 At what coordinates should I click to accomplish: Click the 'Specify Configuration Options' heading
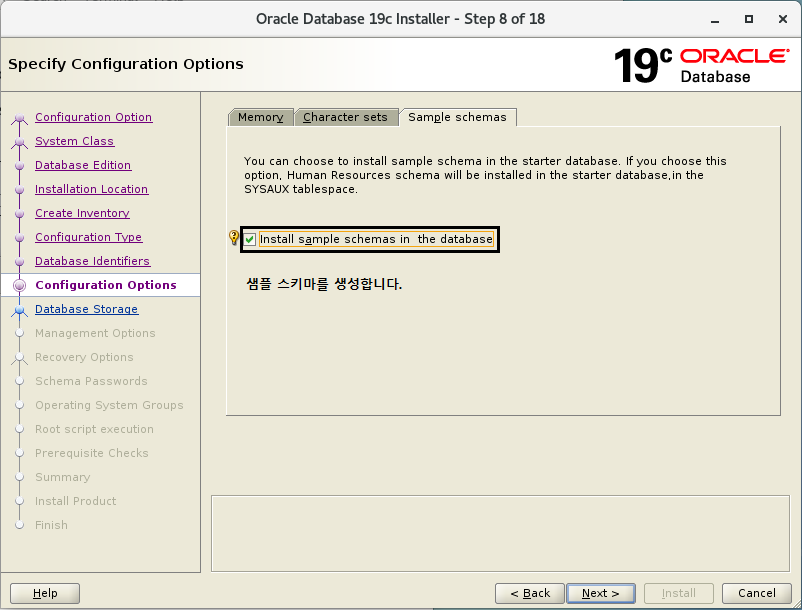coord(126,64)
